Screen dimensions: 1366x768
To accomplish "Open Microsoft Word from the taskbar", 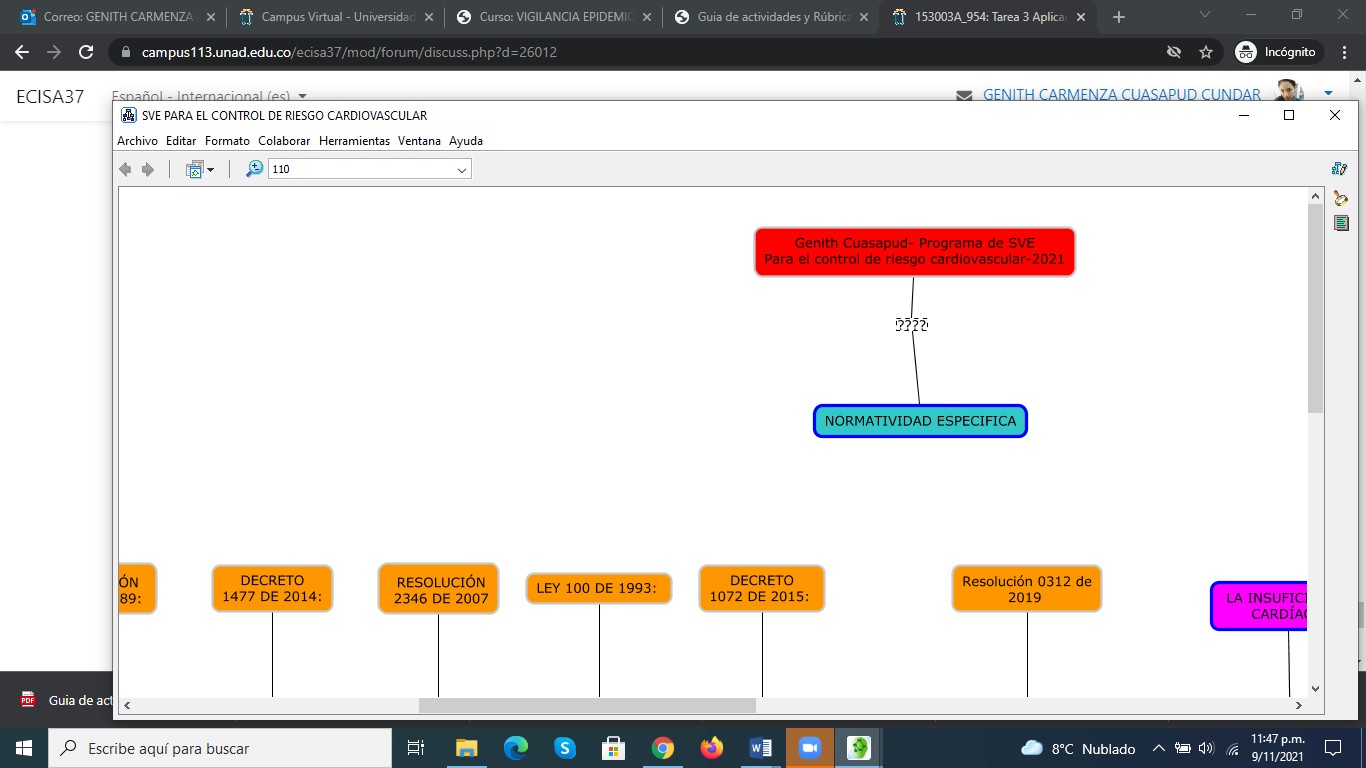I will (760, 748).
